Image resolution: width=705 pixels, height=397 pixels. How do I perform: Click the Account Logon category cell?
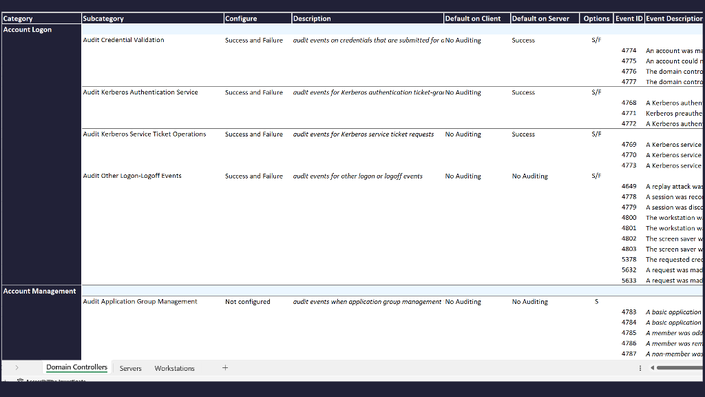[41, 30]
